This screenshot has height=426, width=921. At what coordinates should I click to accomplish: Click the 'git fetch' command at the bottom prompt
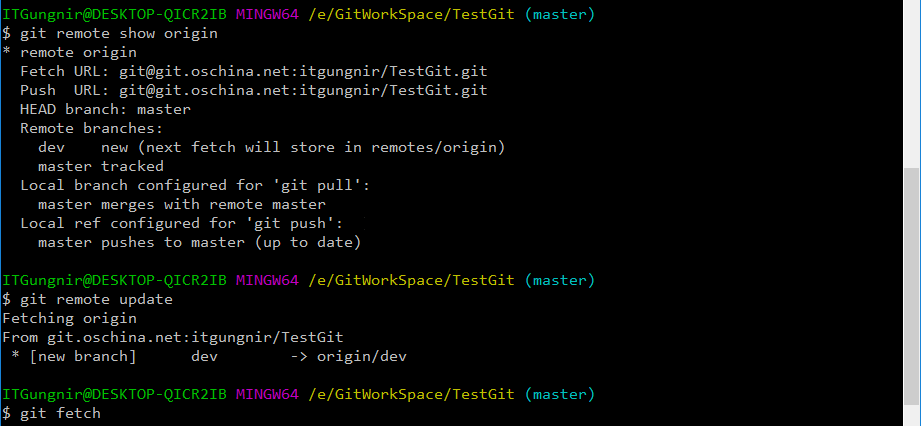(x=60, y=414)
